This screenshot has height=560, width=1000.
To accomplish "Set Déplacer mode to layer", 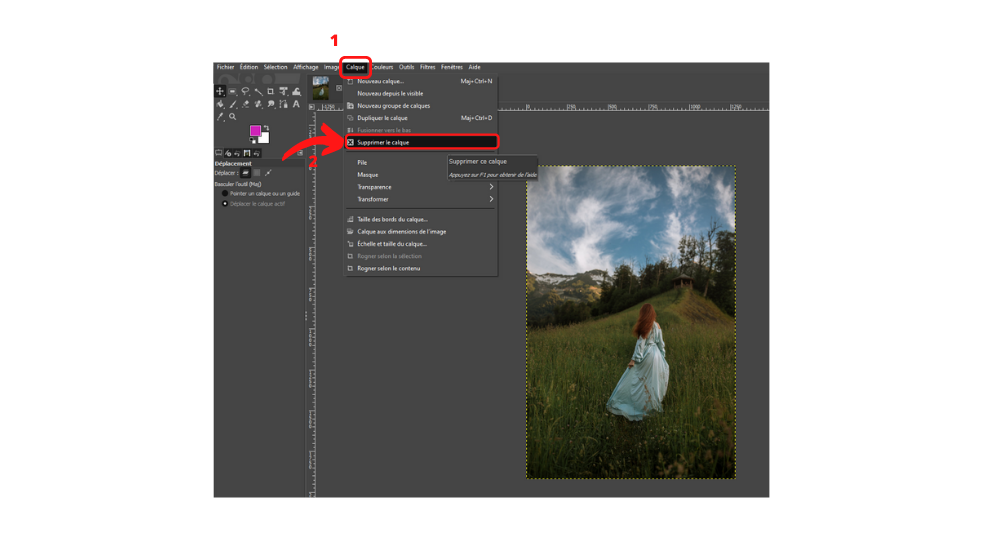I will pos(246,173).
